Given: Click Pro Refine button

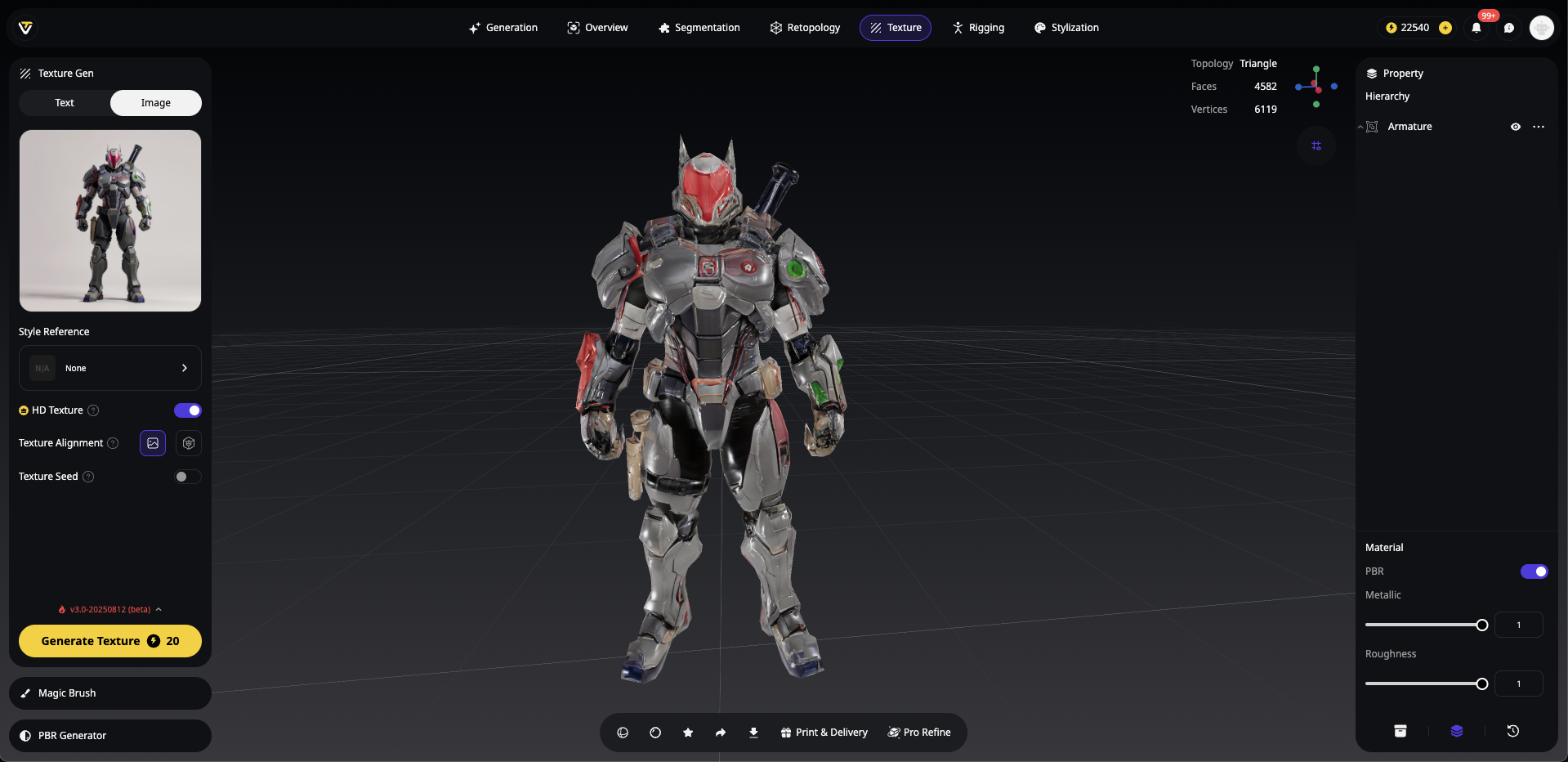Looking at the screenshot, I should pyautogui.click(x=919, y=733).
